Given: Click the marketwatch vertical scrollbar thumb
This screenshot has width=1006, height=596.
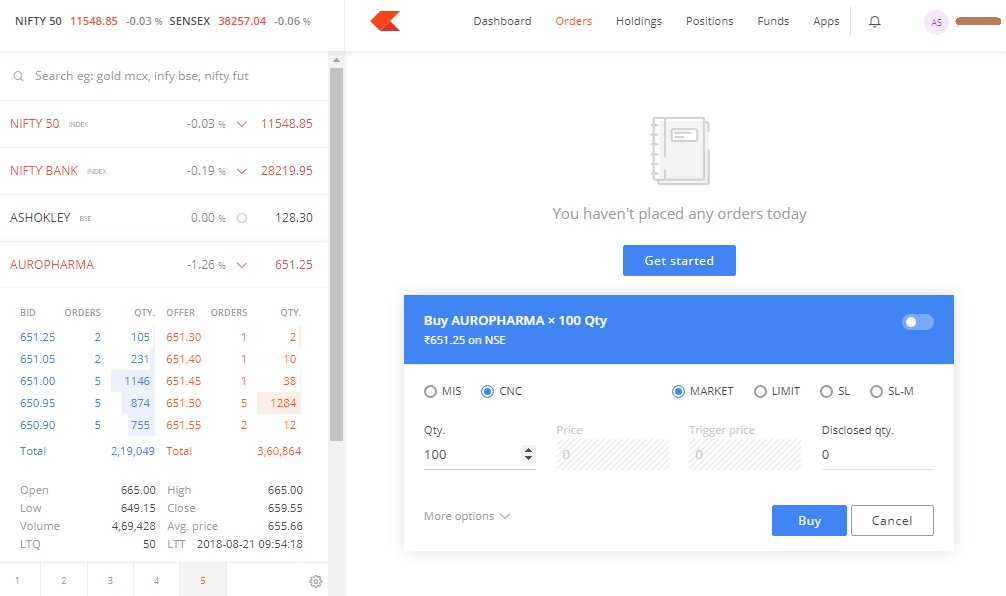Looking at the screenshot, I should click(x=336, y=254).
